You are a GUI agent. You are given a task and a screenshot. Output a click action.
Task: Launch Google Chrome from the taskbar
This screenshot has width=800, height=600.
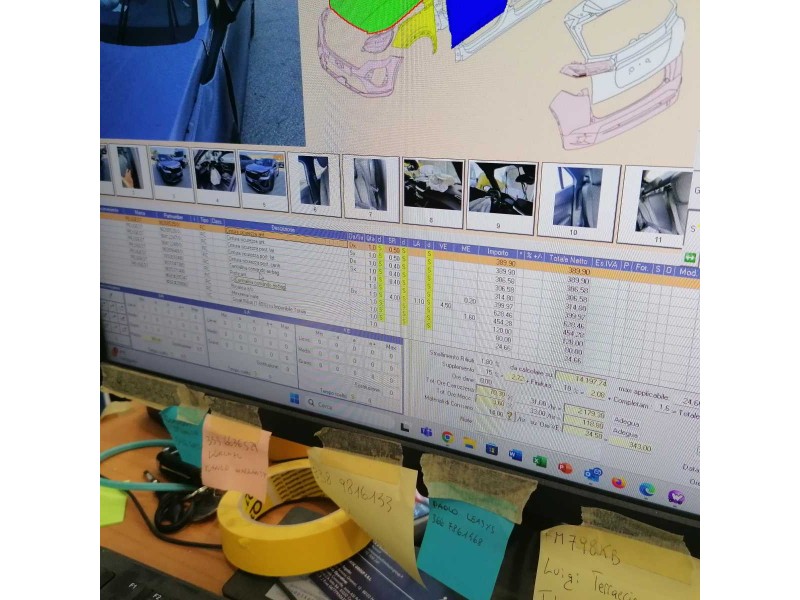tap(447, 437)
